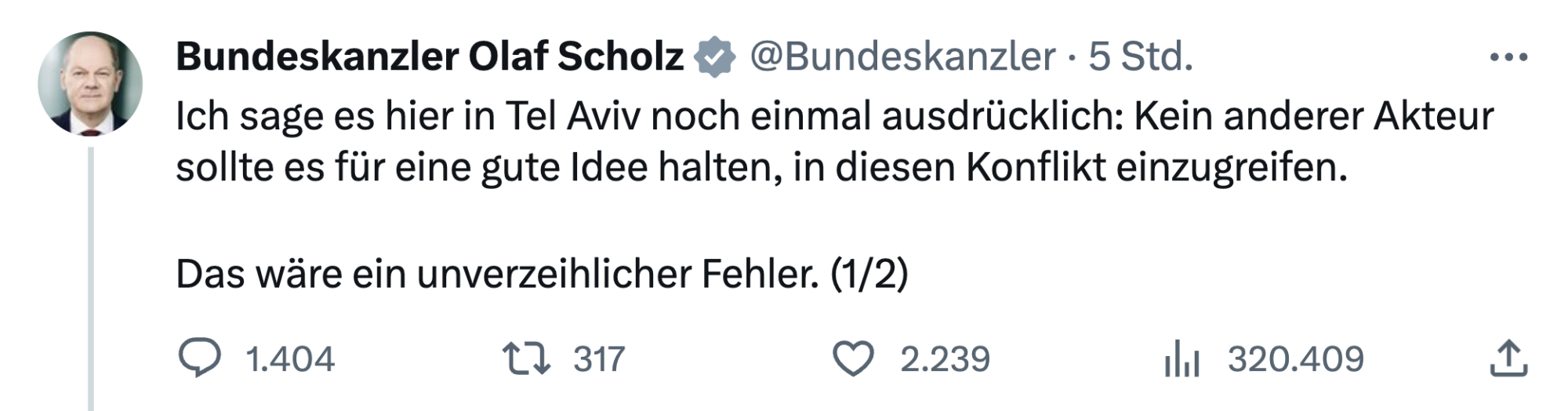The image size is (1568, 411).
Task: Click the display name Bundeskanzler Olaf Scholz
Action: [x=430, y=56]
